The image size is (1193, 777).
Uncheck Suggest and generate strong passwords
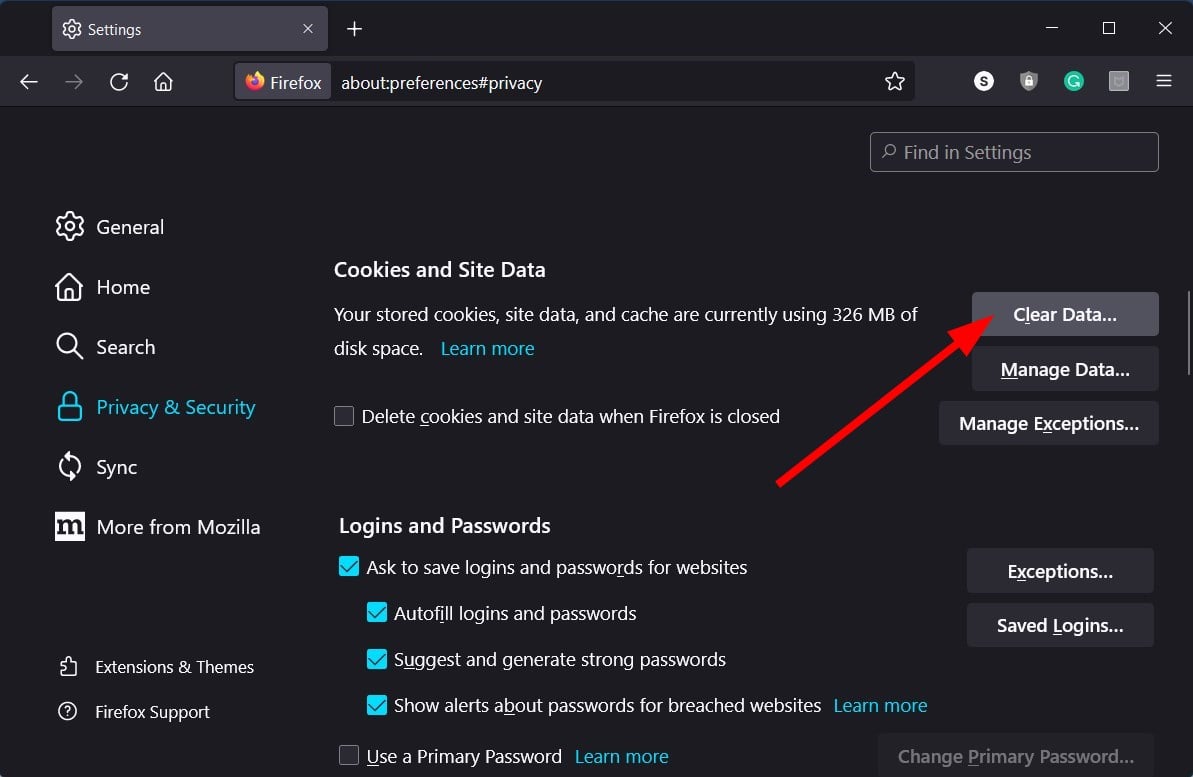click(x=377, y=659)
